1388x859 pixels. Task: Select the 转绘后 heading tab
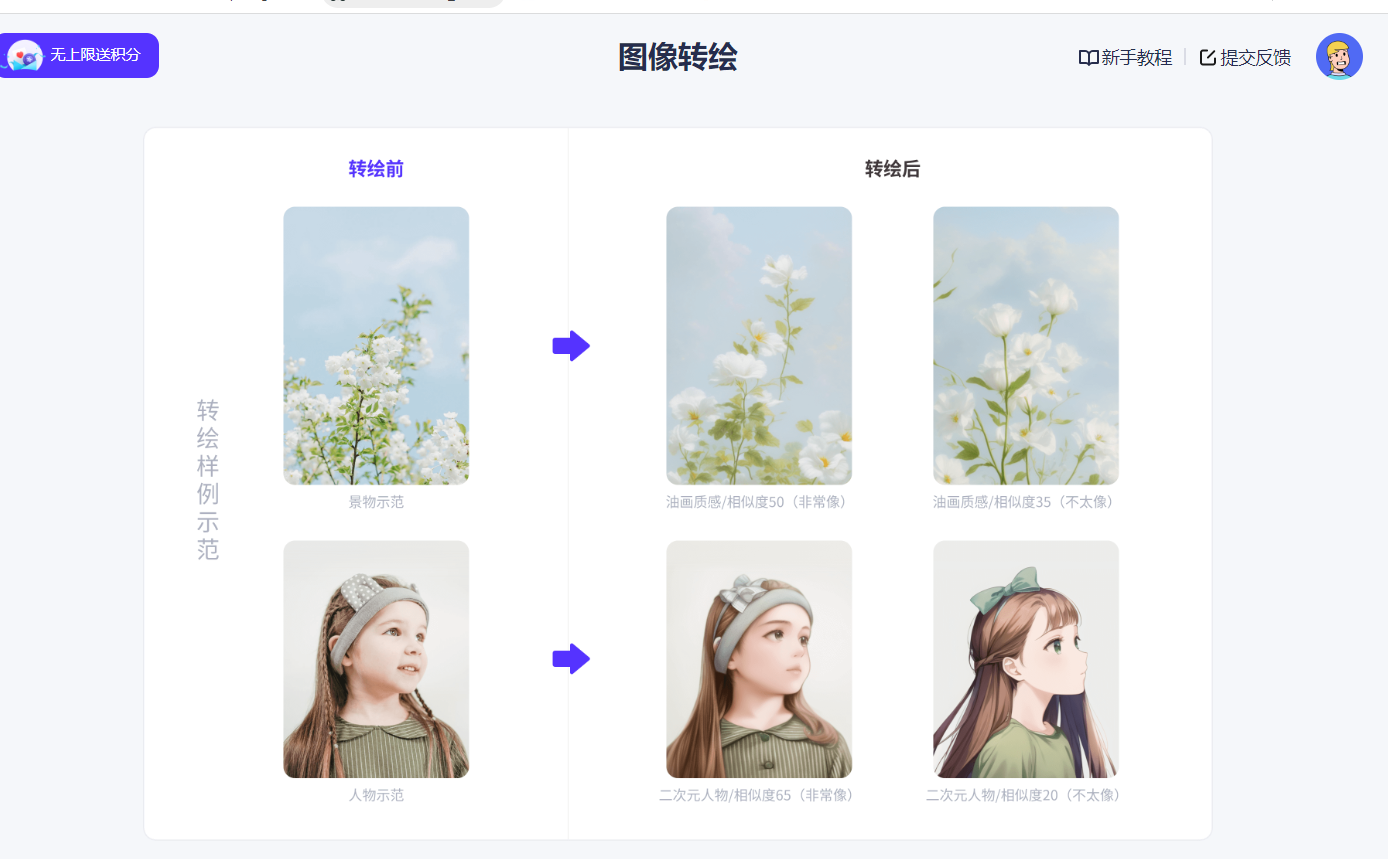coord(892,169)
